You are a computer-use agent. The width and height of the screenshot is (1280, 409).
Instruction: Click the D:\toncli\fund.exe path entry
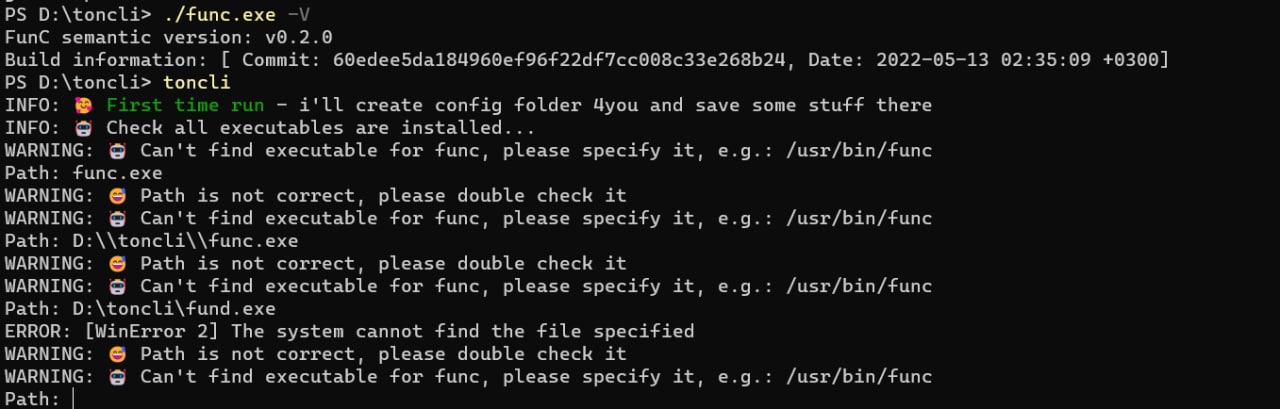tap(174, 309)
